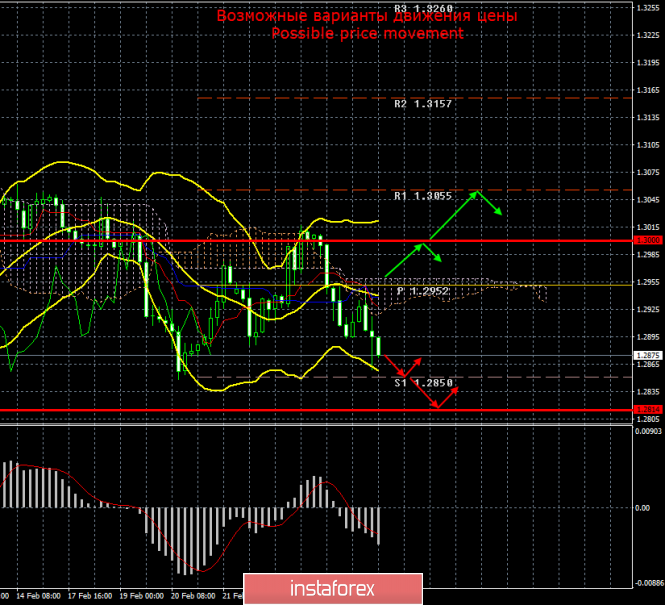The width and height of the screenshot is (665, 605).
Task: Click the 17 Feb 16:00 time label
Action: 90,596
